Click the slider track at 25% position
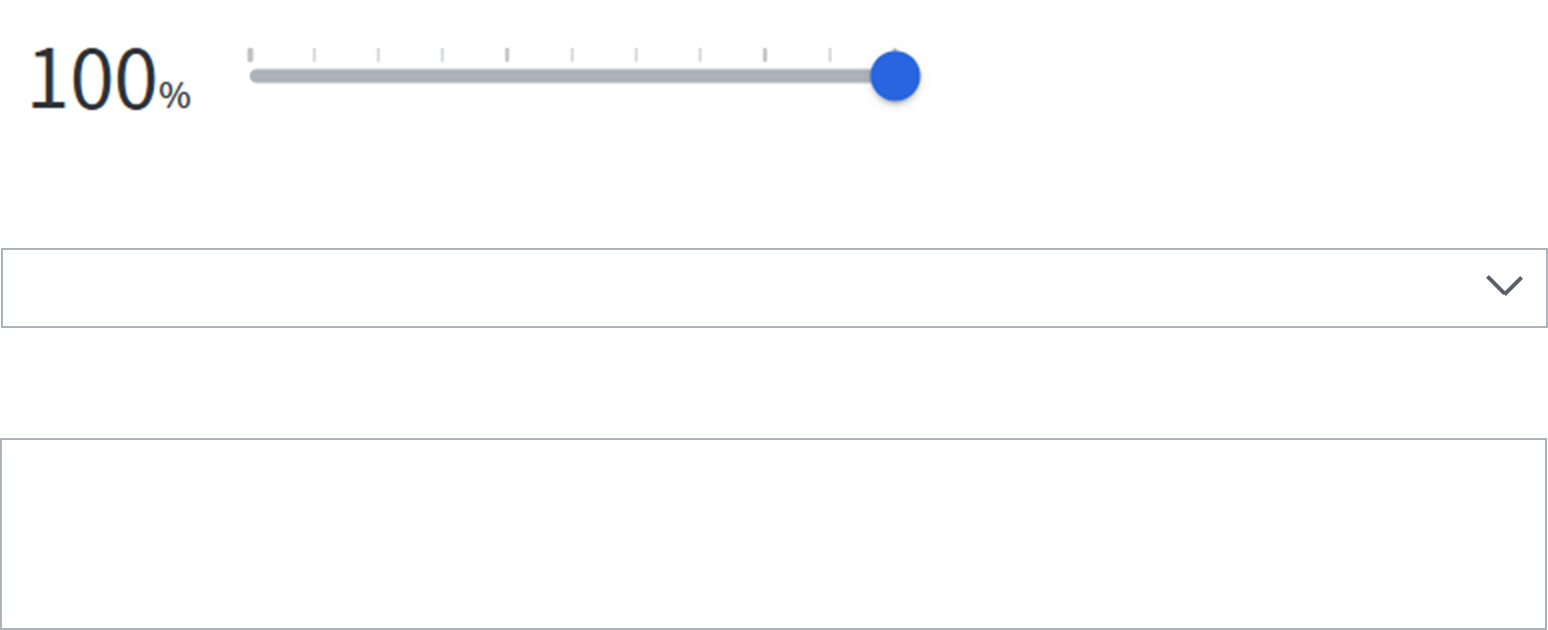 (x=411, y=77)
